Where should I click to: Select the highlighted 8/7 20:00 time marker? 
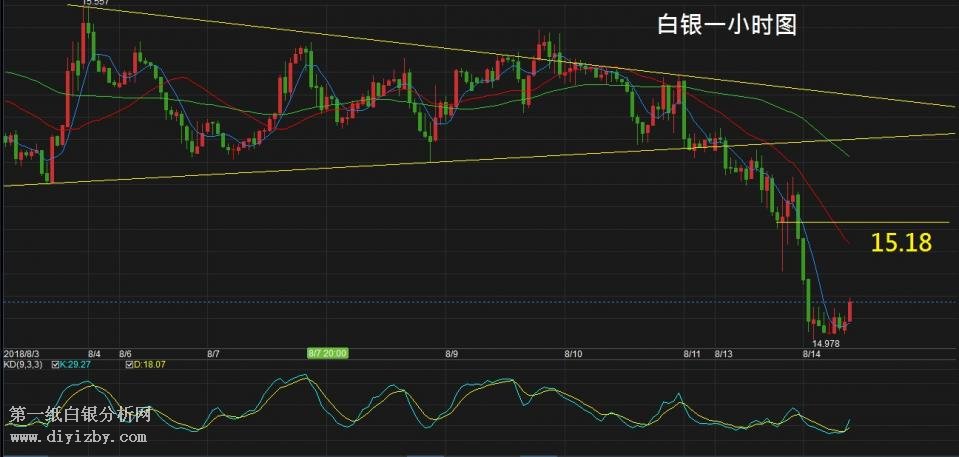point(328,353)
